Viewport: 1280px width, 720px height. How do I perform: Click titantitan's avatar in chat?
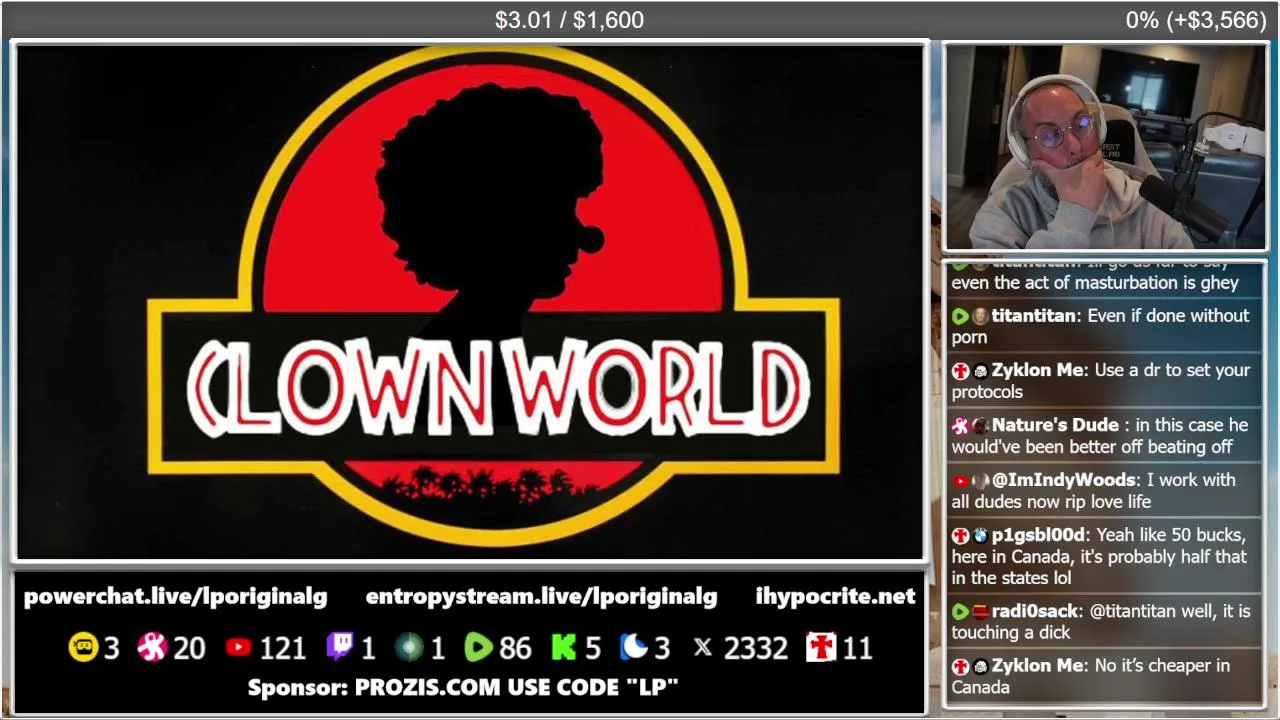click(980, 316)
